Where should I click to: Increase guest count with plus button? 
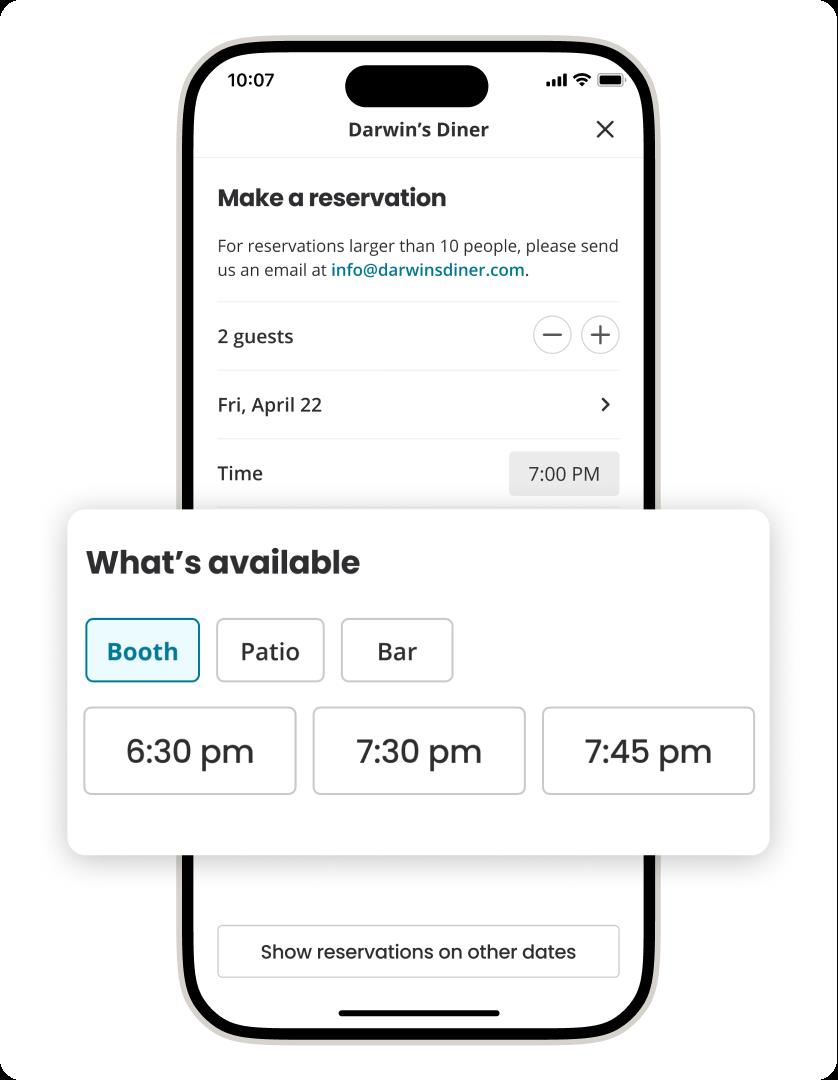click(600, 335)
